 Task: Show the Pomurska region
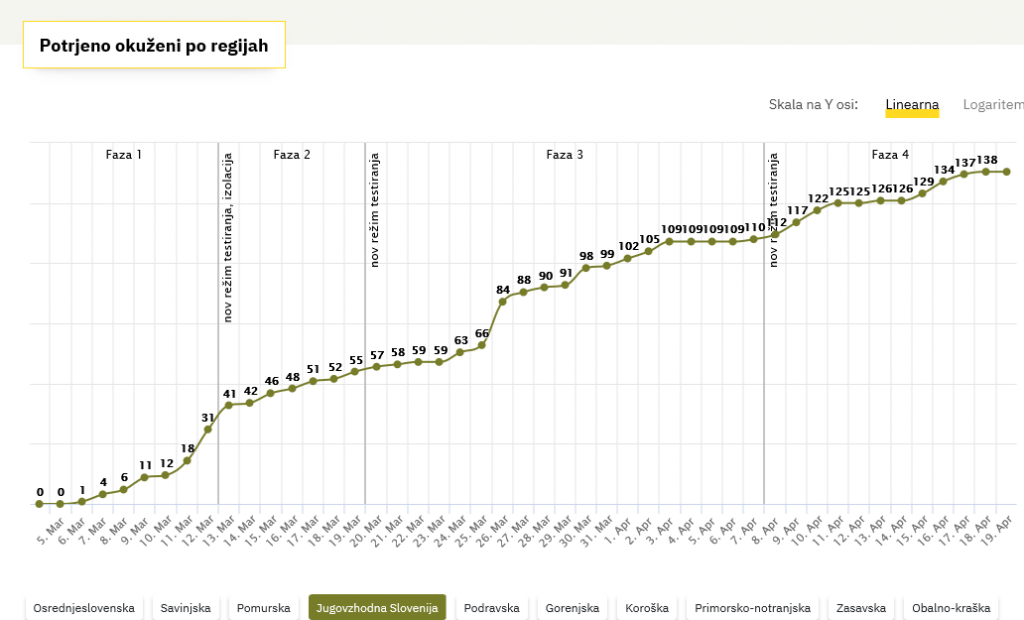pyautogui.click(x=263, y=608)
